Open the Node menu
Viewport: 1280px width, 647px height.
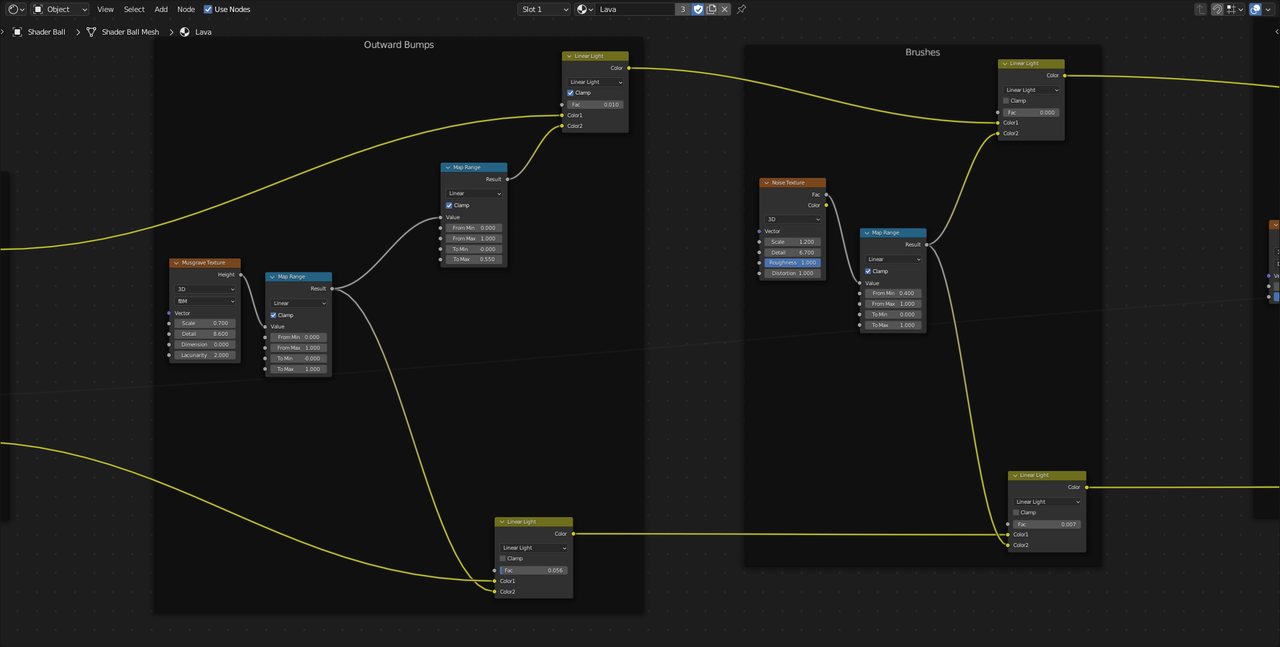pos(186,9)
